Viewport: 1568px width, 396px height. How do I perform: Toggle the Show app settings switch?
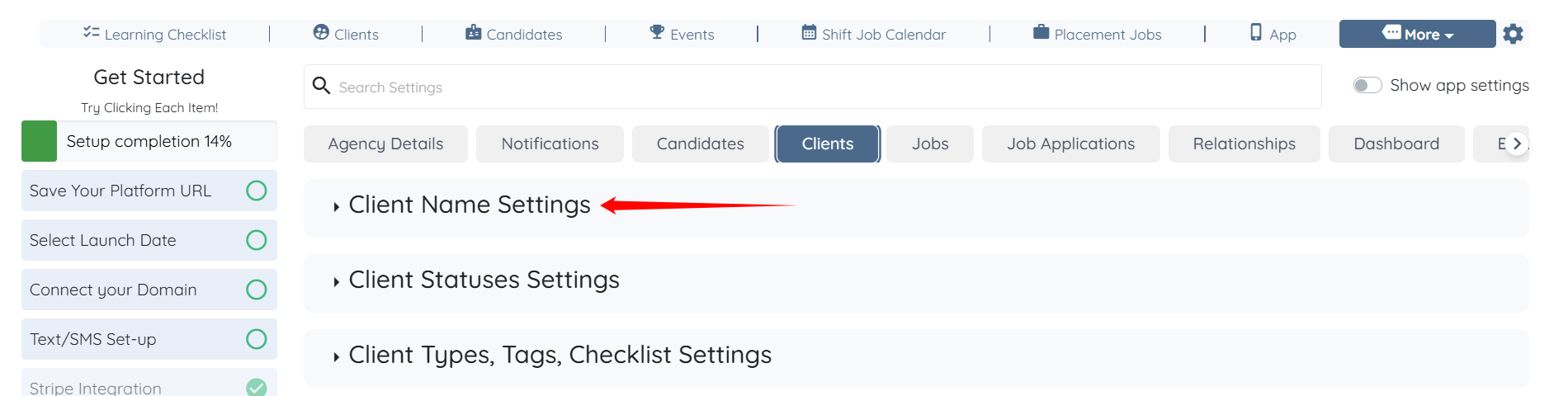[1367, 86]
